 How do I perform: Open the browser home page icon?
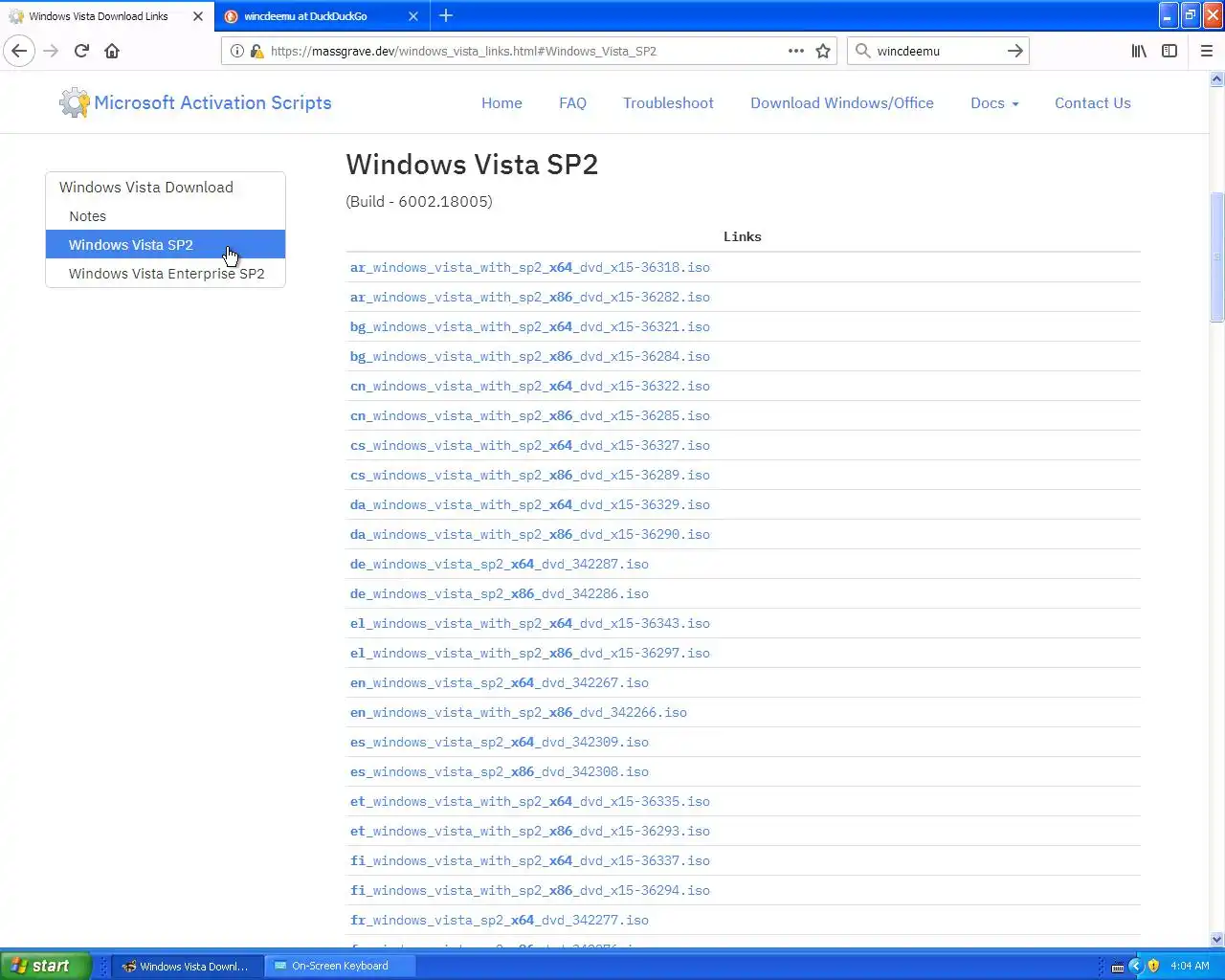112,51
